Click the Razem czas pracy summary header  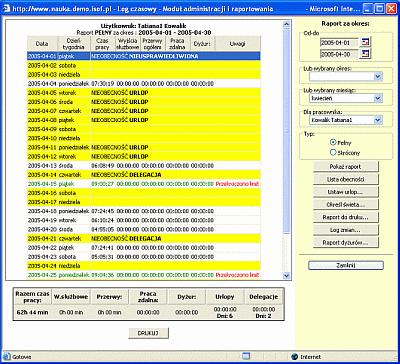tap(32, 297)
